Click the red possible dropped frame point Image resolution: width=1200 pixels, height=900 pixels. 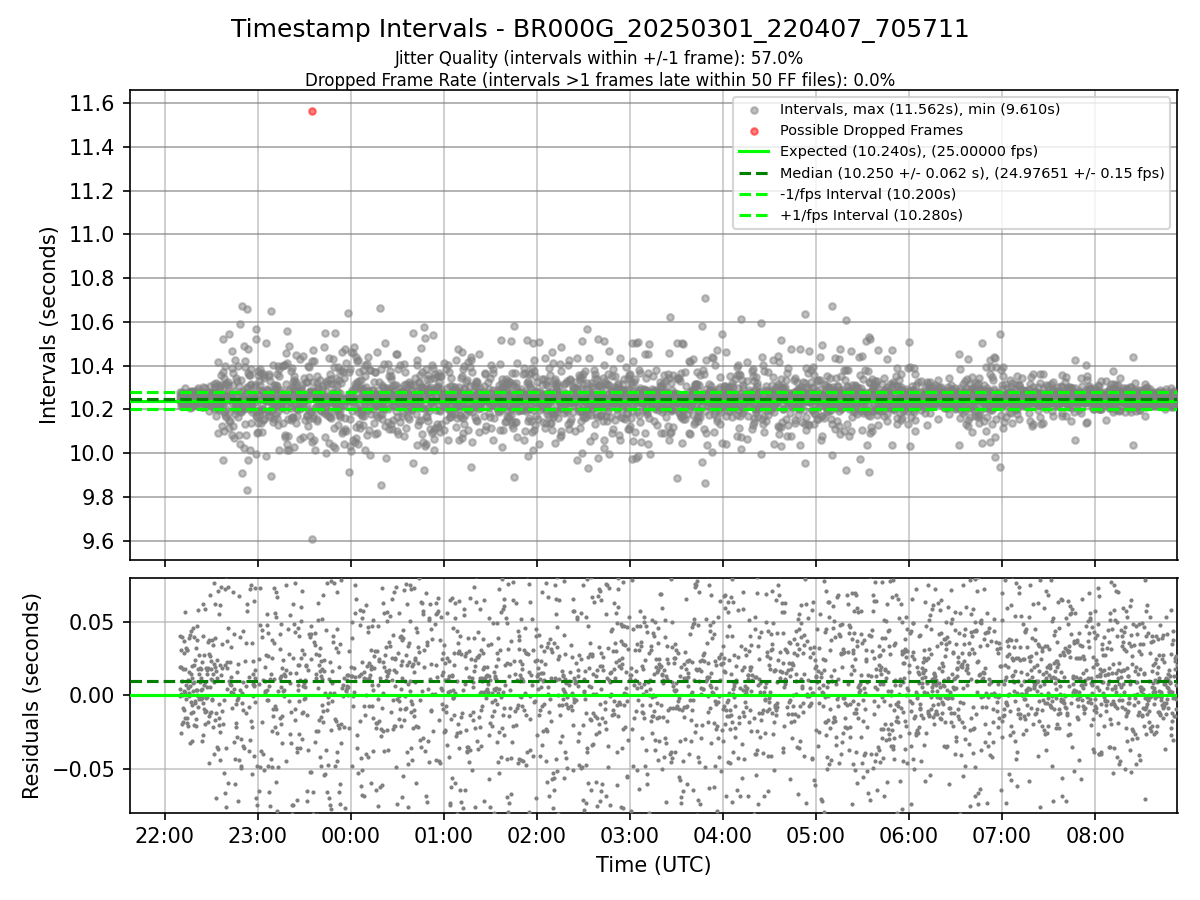point(312,111)
